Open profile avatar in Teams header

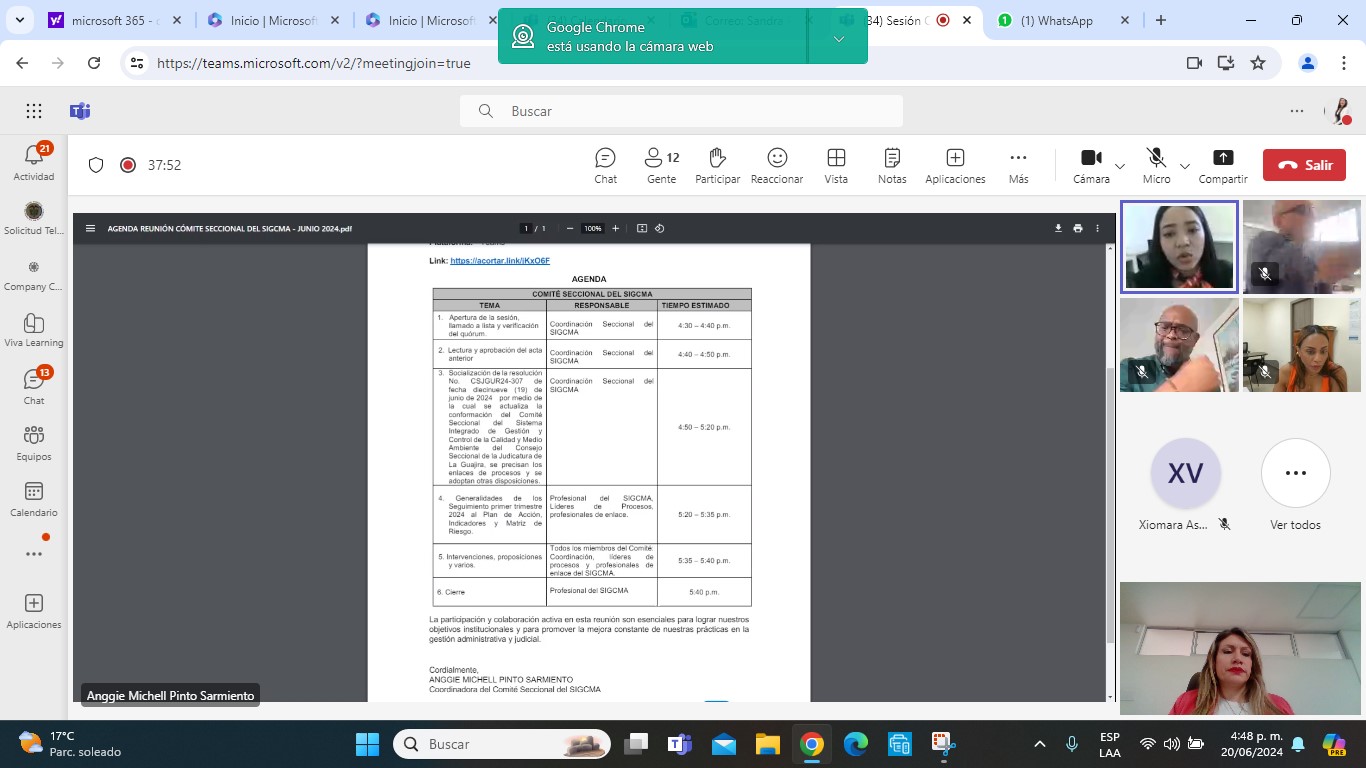(x=1339, y=111)
